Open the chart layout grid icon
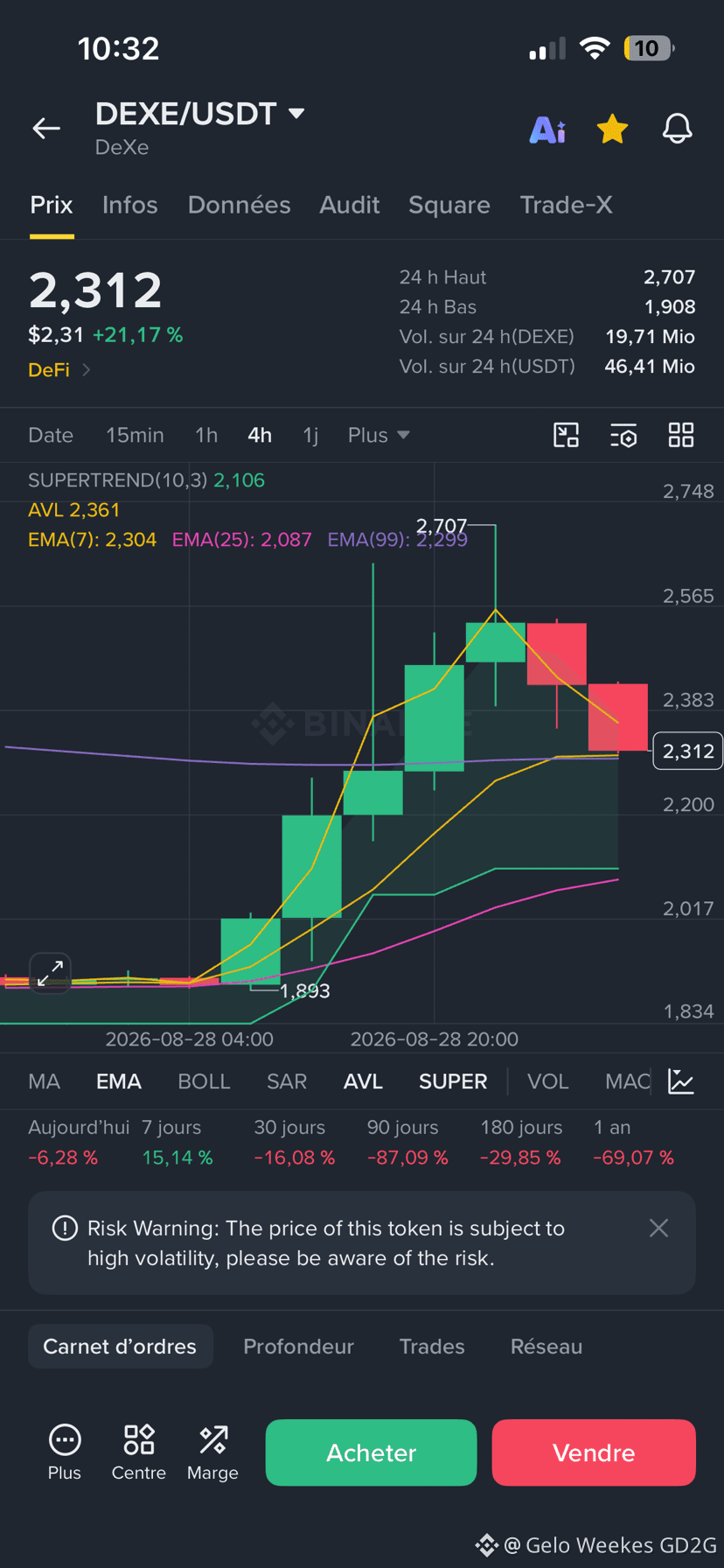The width and height of the screenshot is (724, 1568). (681, 435)
